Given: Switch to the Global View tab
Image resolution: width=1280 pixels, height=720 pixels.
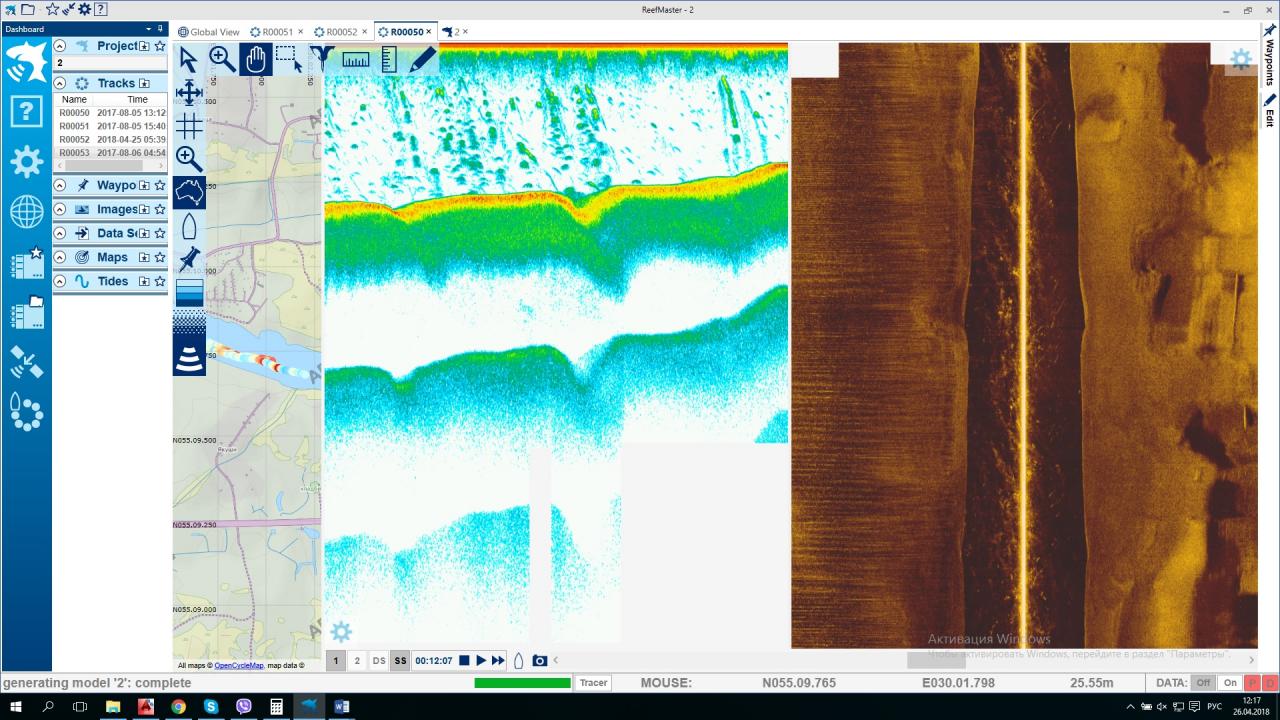Looking at the screenshot, I should click(209, 32).
